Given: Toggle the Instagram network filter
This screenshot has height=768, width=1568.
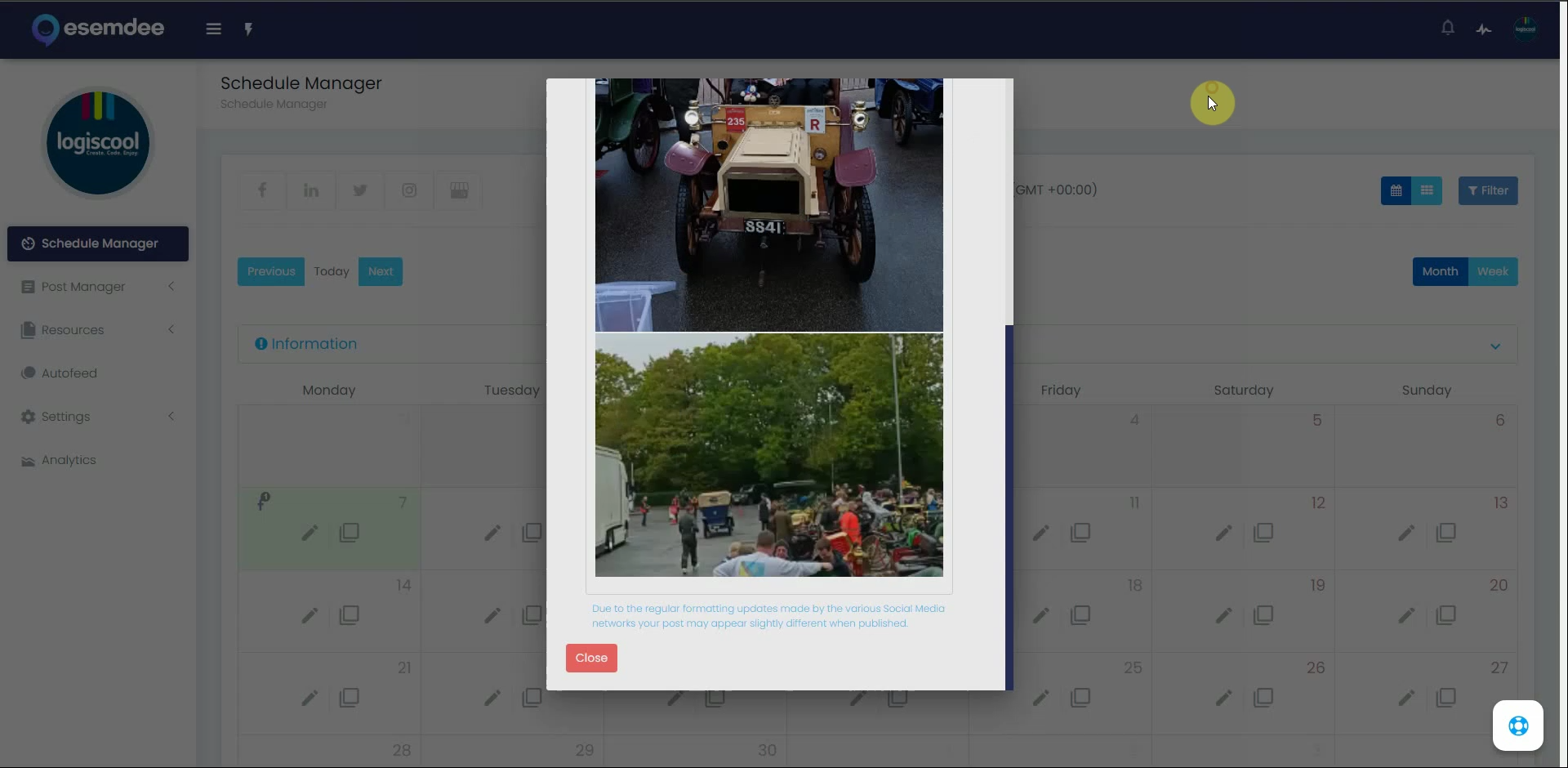Looking at the screenshot, I should (x=409, y=190).
